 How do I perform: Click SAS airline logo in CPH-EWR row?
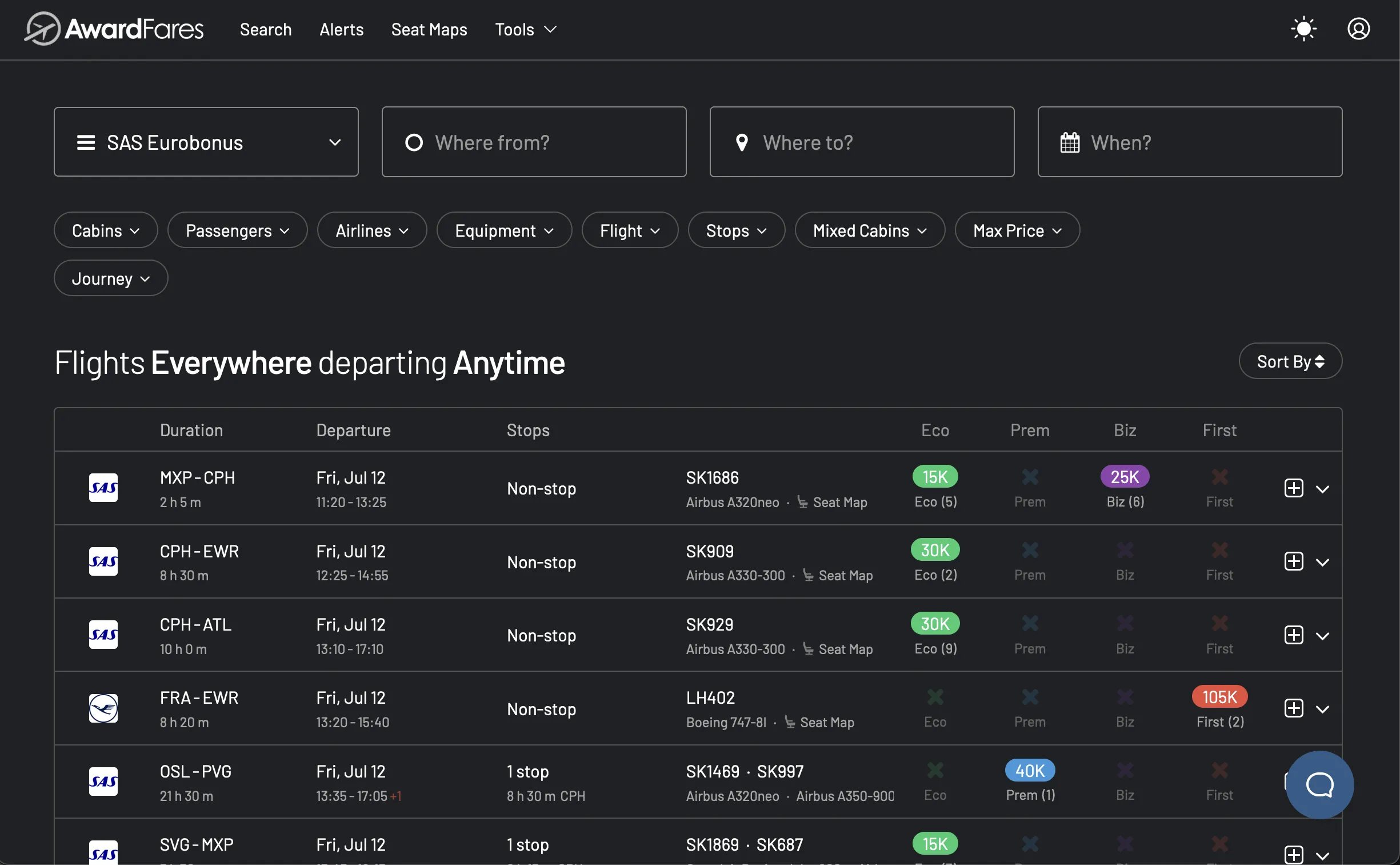103,561
